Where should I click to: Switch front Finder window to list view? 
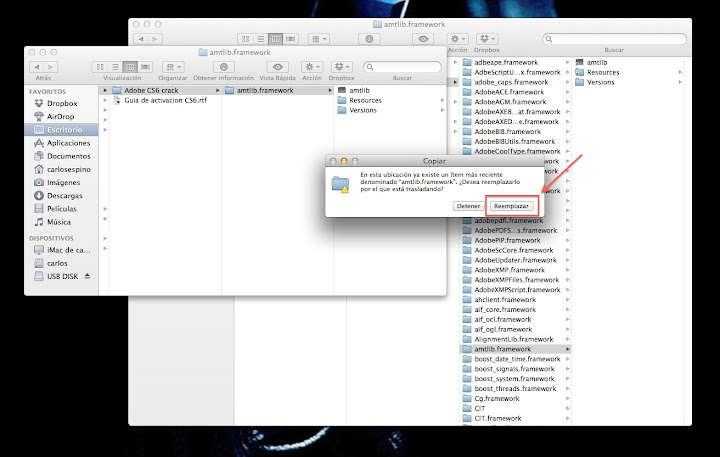(115, 67)
